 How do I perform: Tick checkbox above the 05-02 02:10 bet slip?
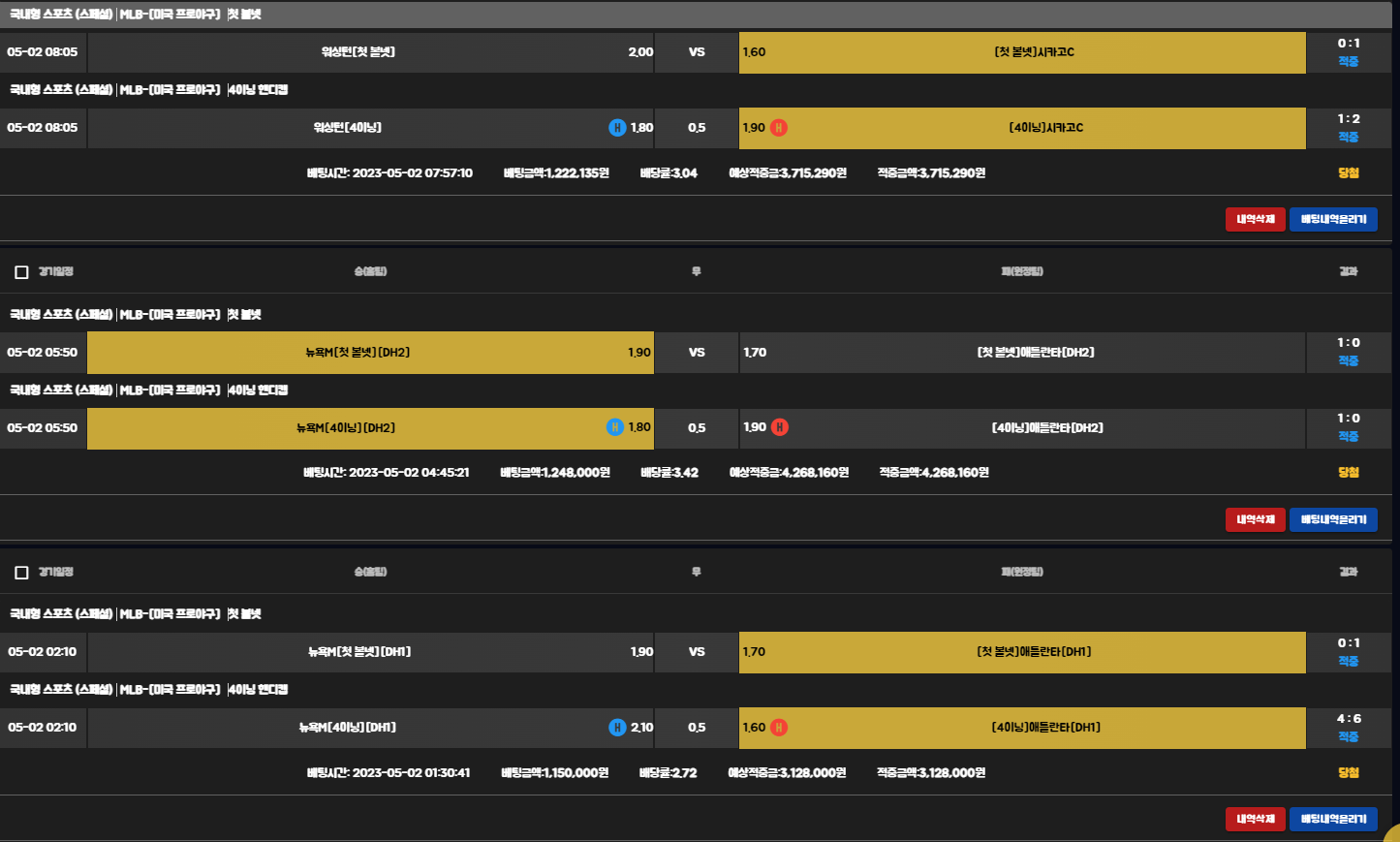(x=21, y=573)
